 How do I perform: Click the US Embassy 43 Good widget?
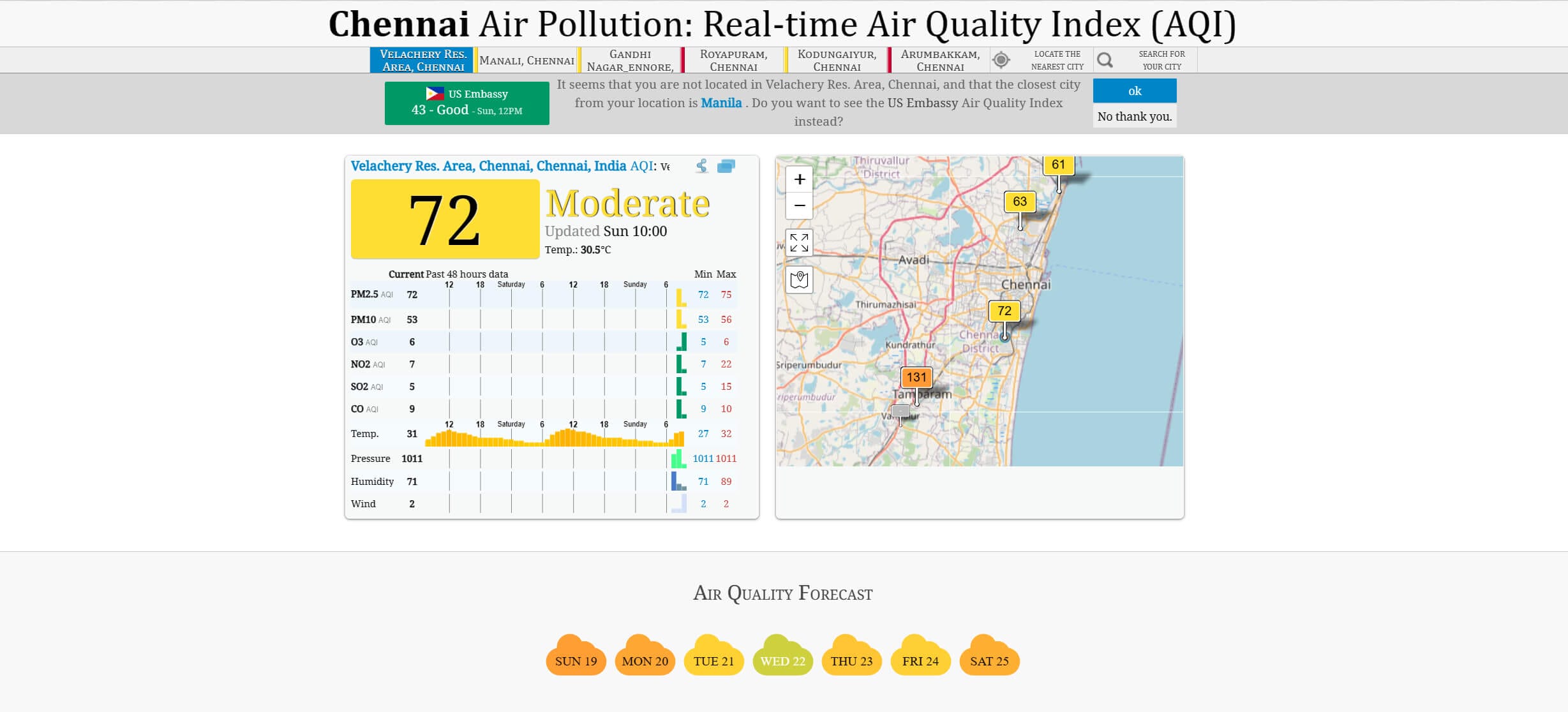[467, 102]
